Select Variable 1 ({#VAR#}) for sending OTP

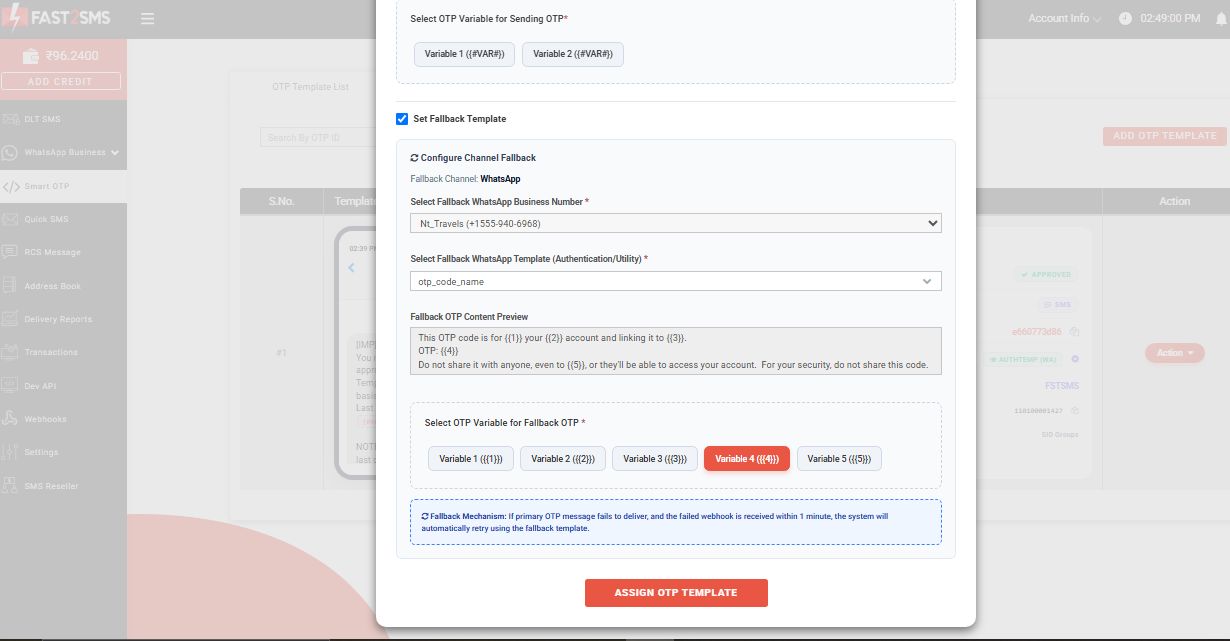(x=464, y=54)
